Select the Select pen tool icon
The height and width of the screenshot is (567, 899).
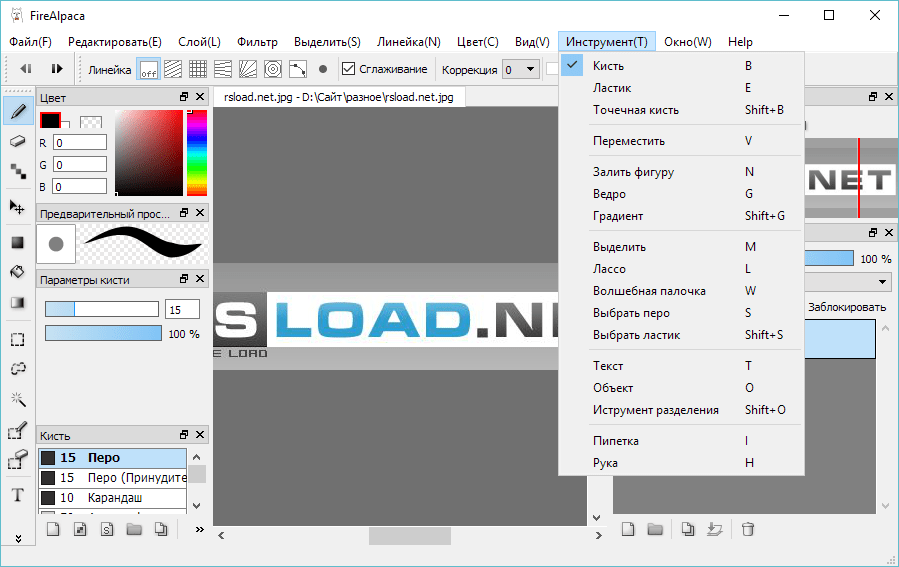(18, 431)
